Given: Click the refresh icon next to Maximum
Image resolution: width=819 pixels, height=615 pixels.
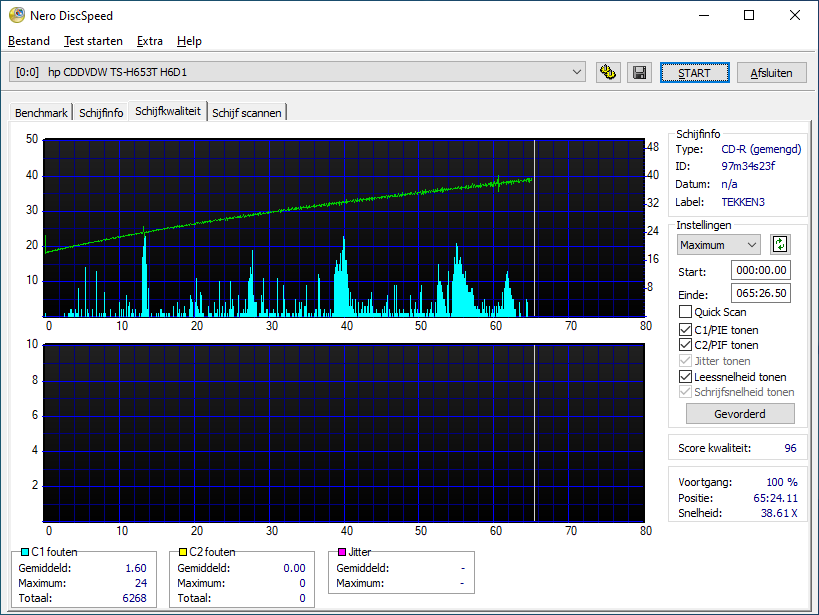Looking at the screenshot, I should pyautogui.click(x=780, y=245).
